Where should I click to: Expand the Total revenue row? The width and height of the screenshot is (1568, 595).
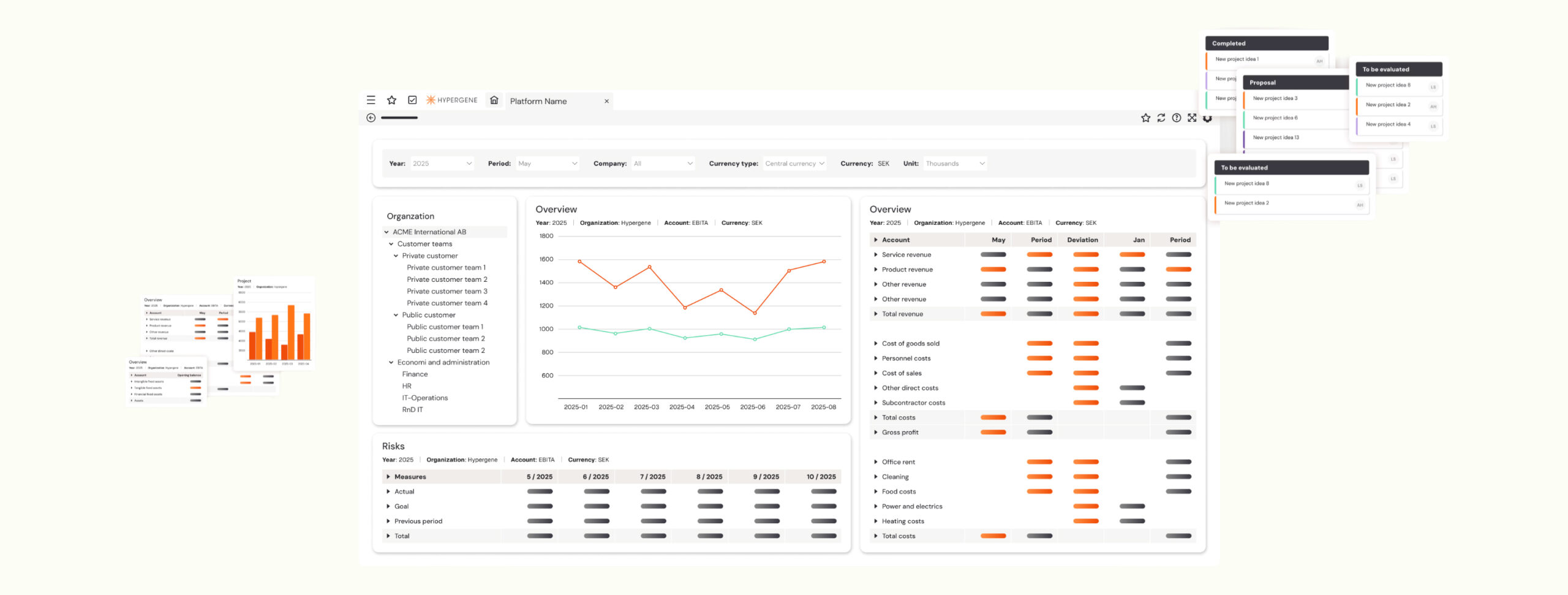coord(876,314)
